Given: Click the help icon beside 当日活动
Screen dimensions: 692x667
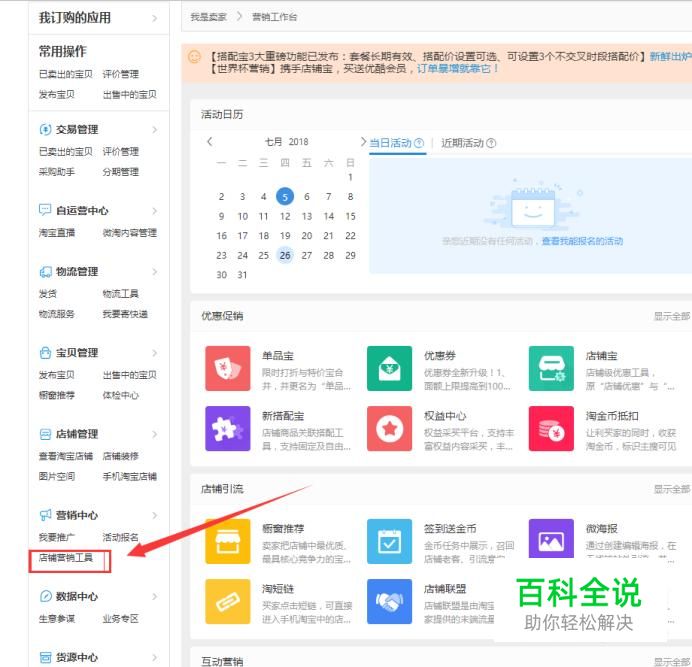Looking at the screenshot, I should click(x=419, y=143).
